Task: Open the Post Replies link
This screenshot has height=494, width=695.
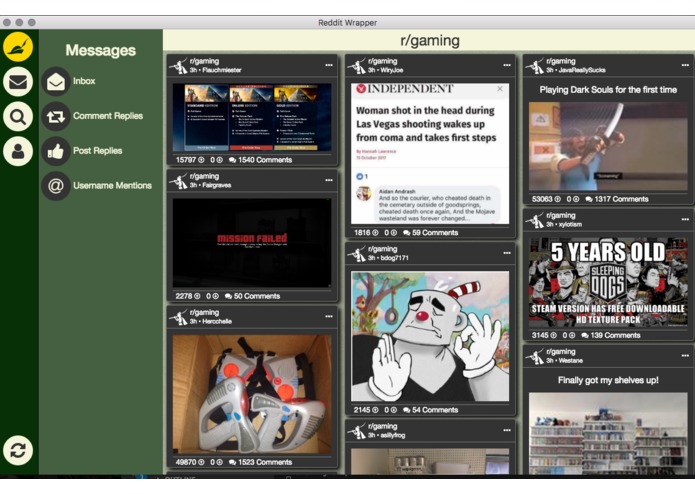Action: point(98,151)
